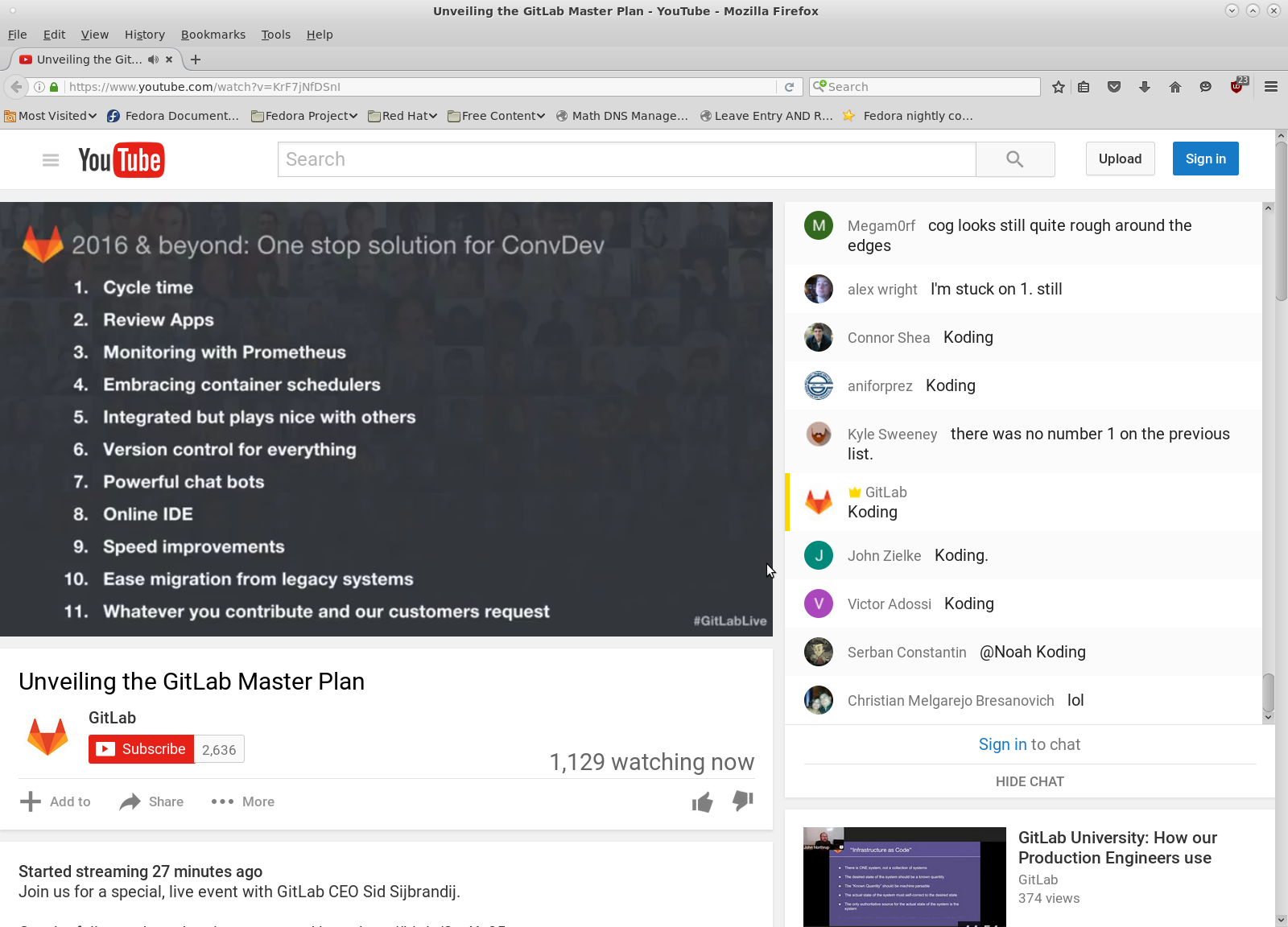The image size is (1288, 927).
Task: Go to the YouTube logo home
Action: pyautogui.click(x=122, y=160)
